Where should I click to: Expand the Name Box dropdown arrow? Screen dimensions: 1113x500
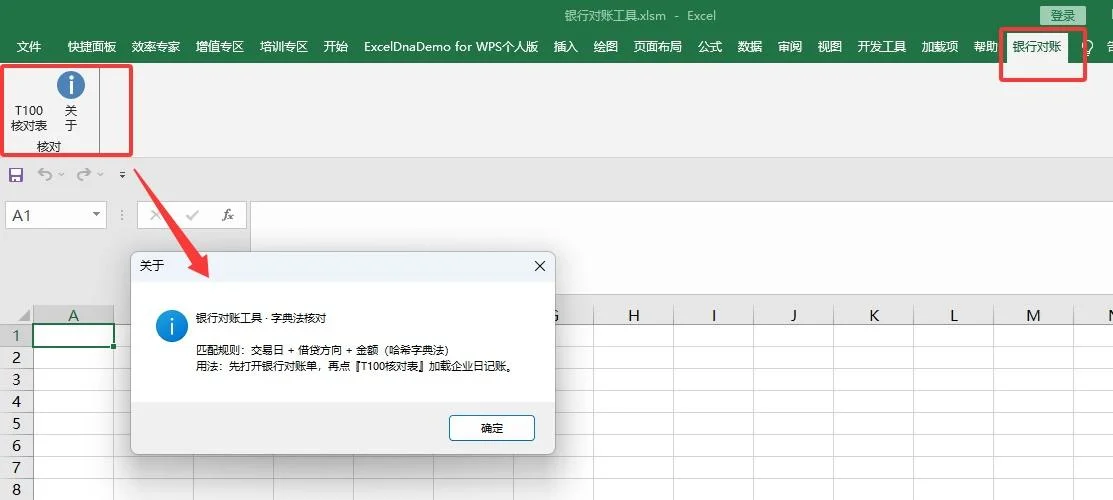[x=97, y=214]
